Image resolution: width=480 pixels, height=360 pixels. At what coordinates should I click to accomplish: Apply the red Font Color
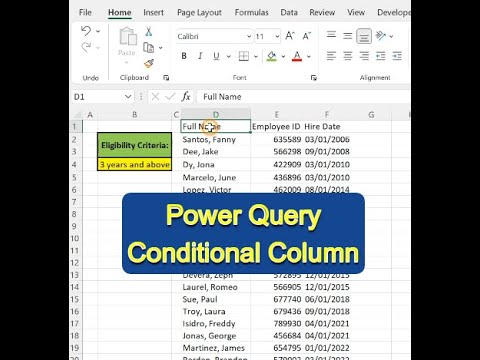coord(297,56)
